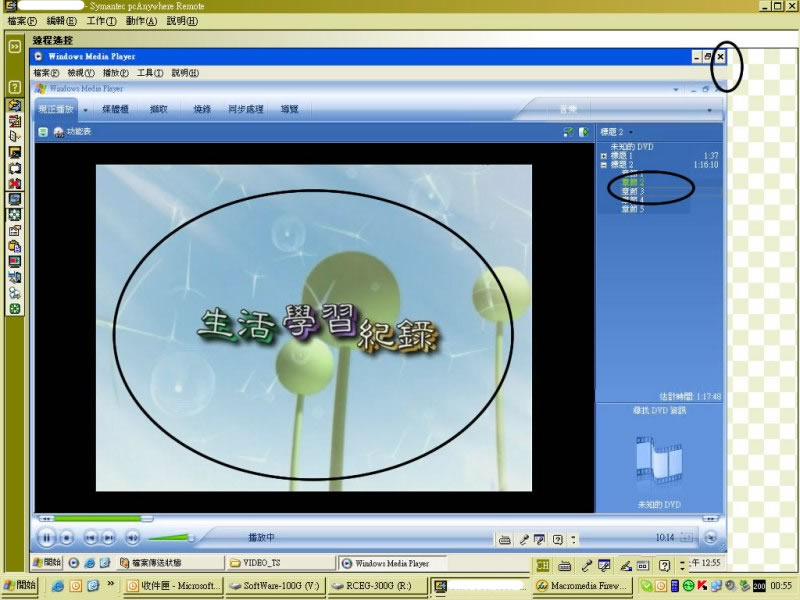The height and width of the screenshot is (600, 800).
Task: Open the 檢視 menu in Windows Media Player
Action: pyautogui.click(x=81, y=73)
